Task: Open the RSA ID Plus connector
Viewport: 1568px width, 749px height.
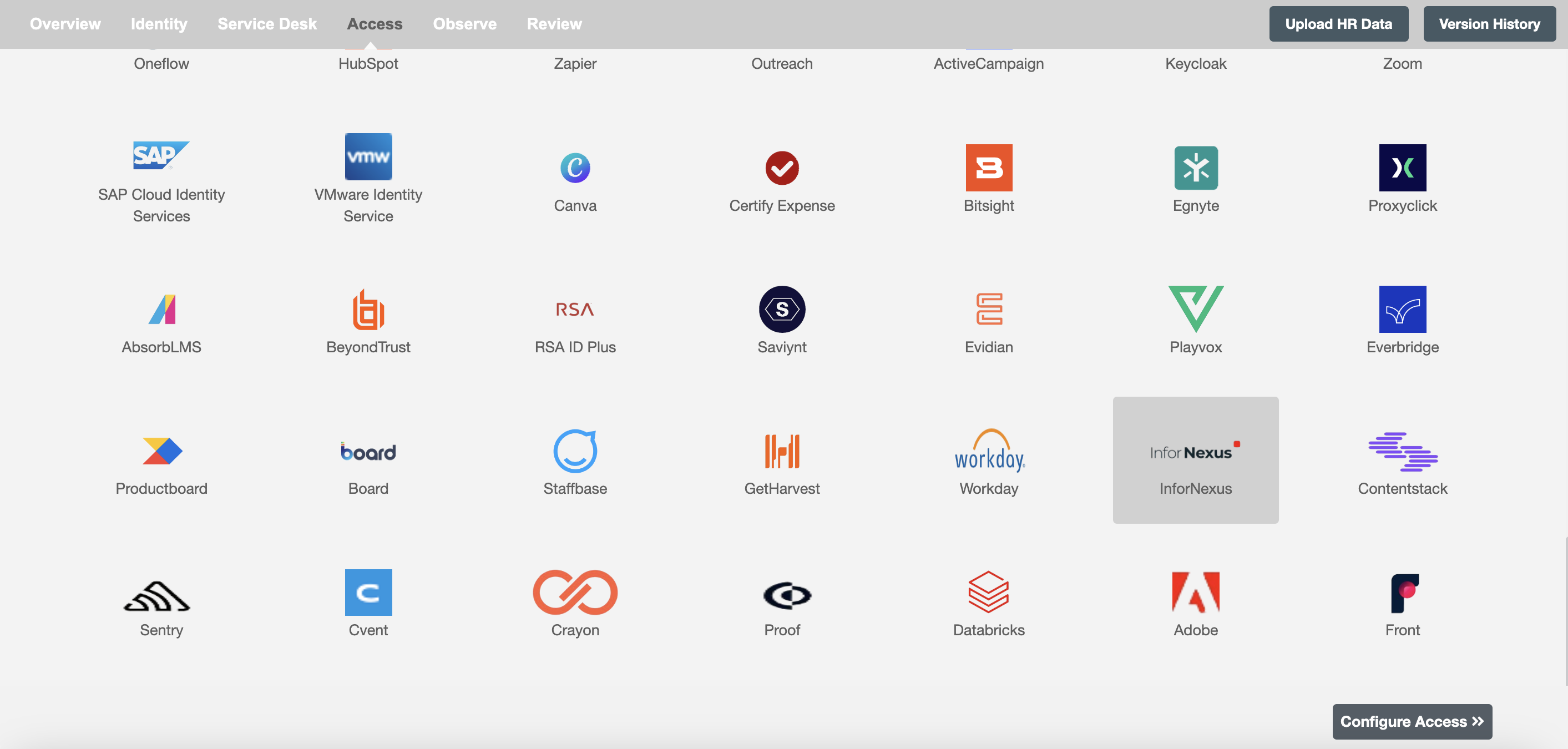Action: (575, 319)
